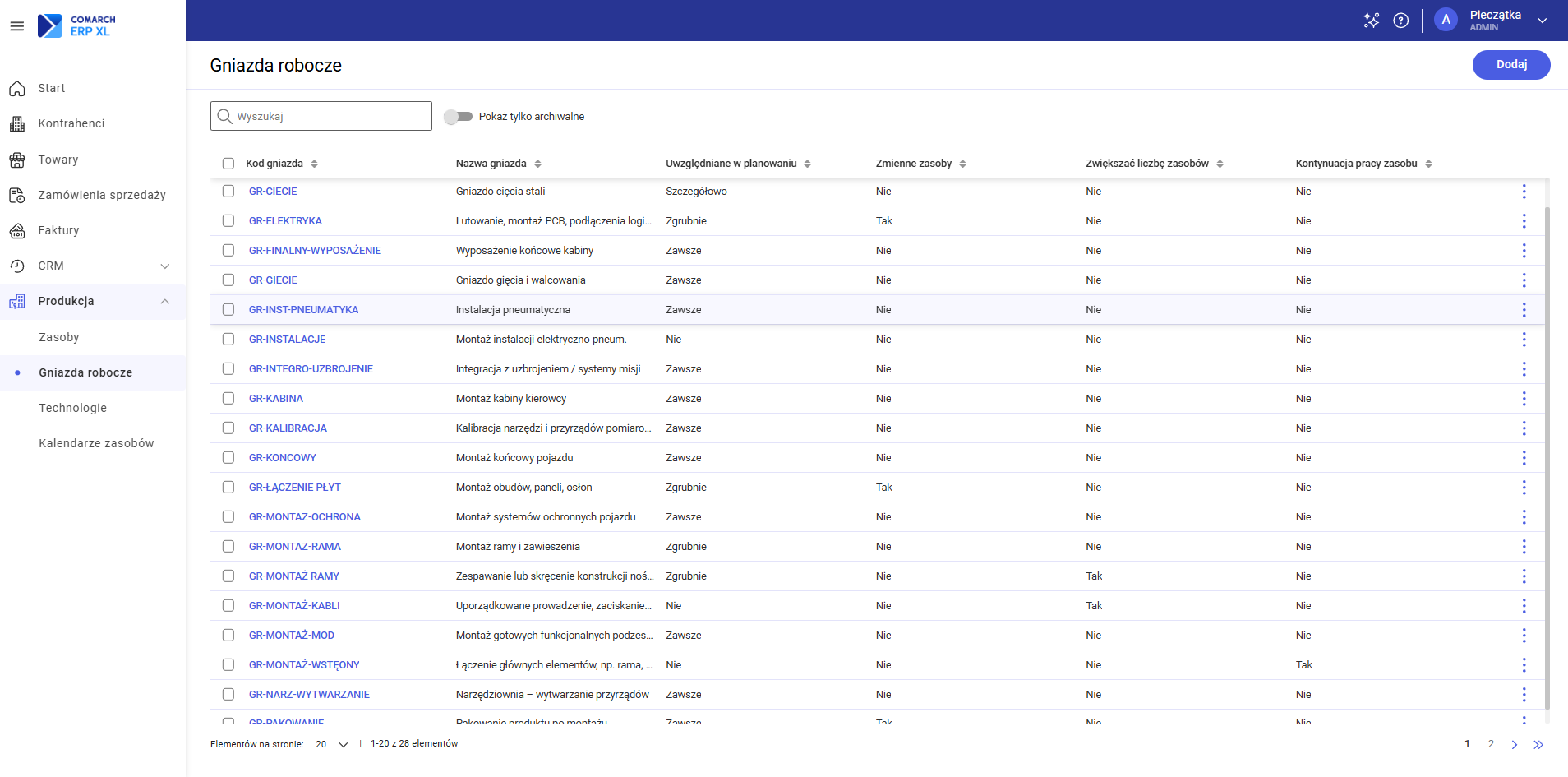Viewport: 1568px width, 777px height.
Task: Go to page 2 of results
Action: coord(1490,744)
